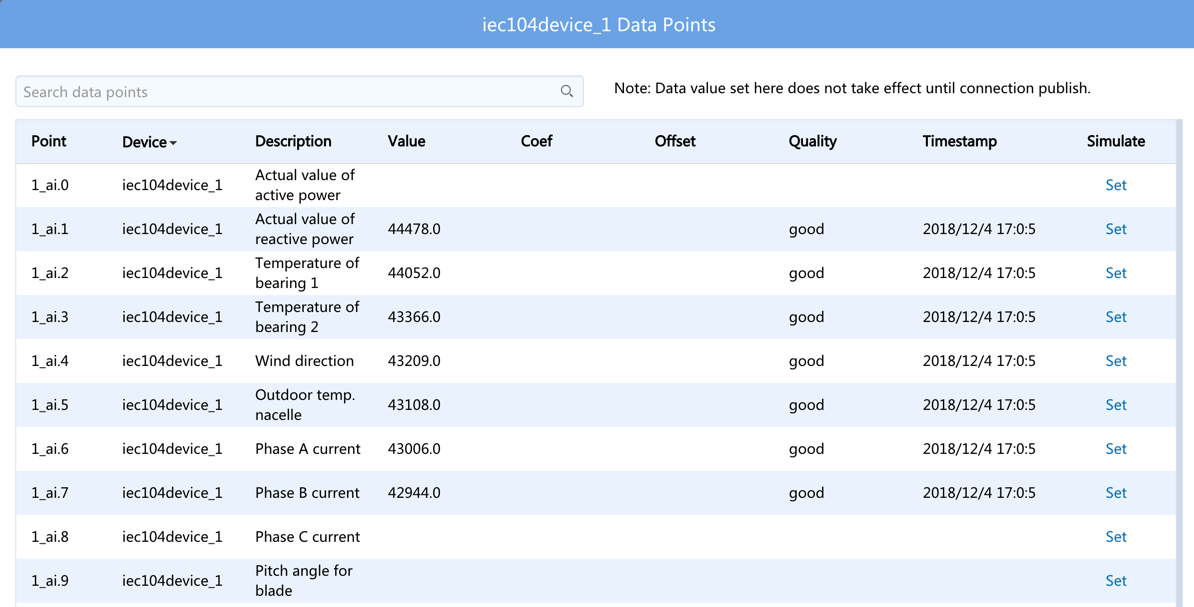The width and height of the screenshot is (1194, 607).
Task: Click Set for point 1_ai.1
Action: tap(1116, 229)
